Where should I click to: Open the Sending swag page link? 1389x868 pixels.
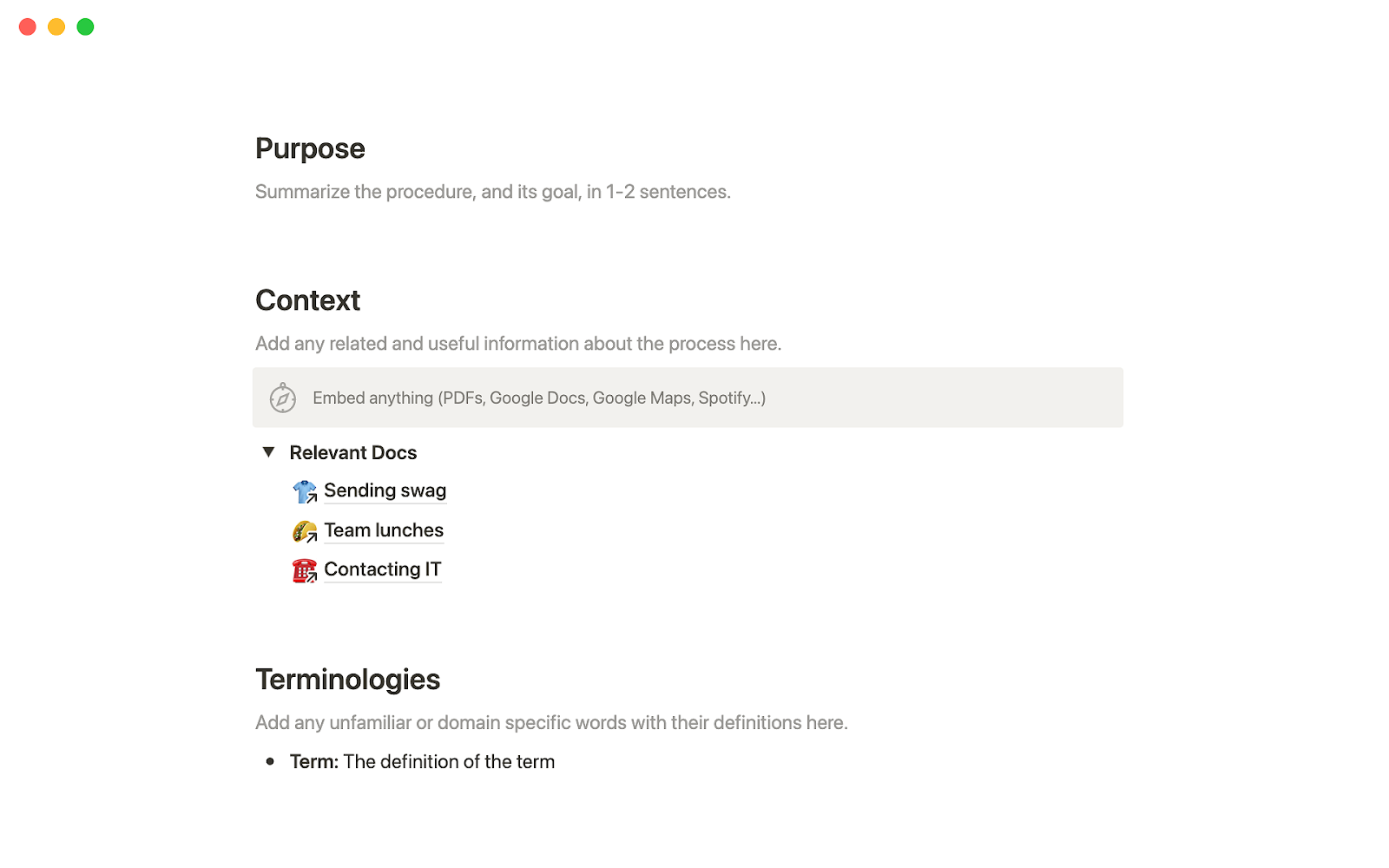(x=385, y=490)
